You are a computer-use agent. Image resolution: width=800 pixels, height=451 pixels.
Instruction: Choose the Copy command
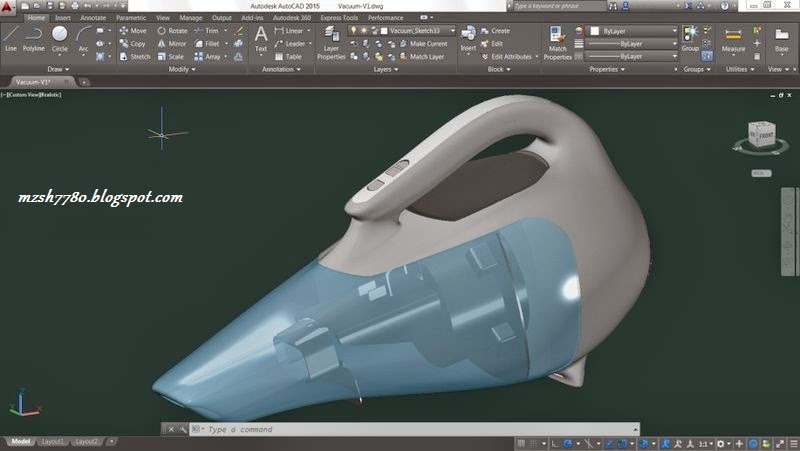133,44
